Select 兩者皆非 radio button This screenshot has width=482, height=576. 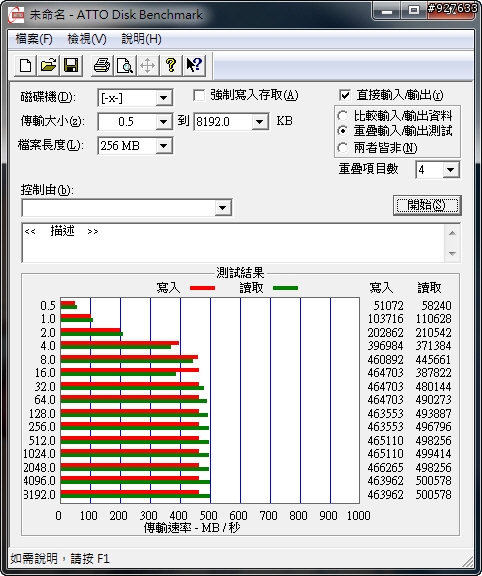343,148
